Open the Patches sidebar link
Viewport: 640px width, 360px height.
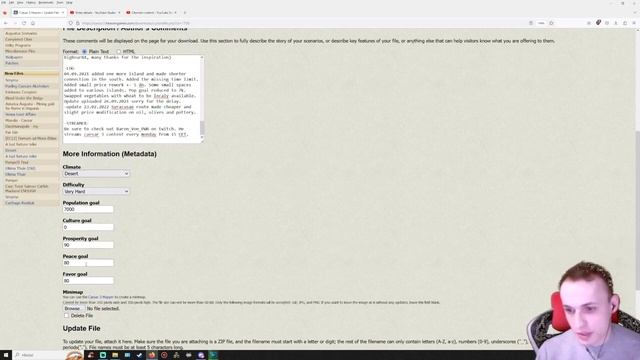tap(12, 63)
